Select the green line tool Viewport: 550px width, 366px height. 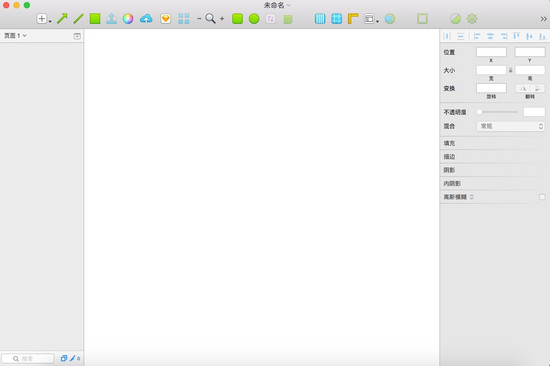click(78, 19)
